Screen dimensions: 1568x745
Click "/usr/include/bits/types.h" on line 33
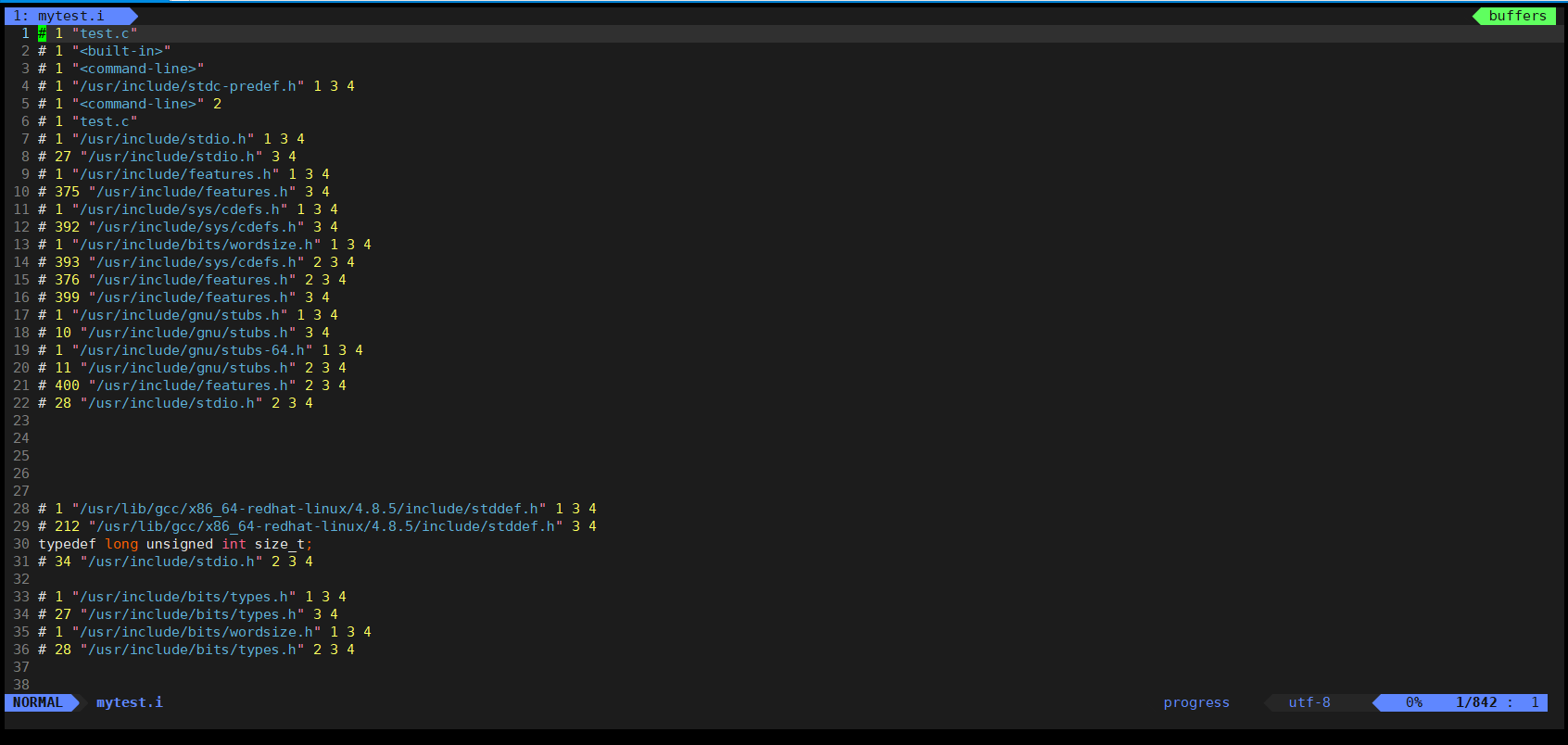pos(184,597)
